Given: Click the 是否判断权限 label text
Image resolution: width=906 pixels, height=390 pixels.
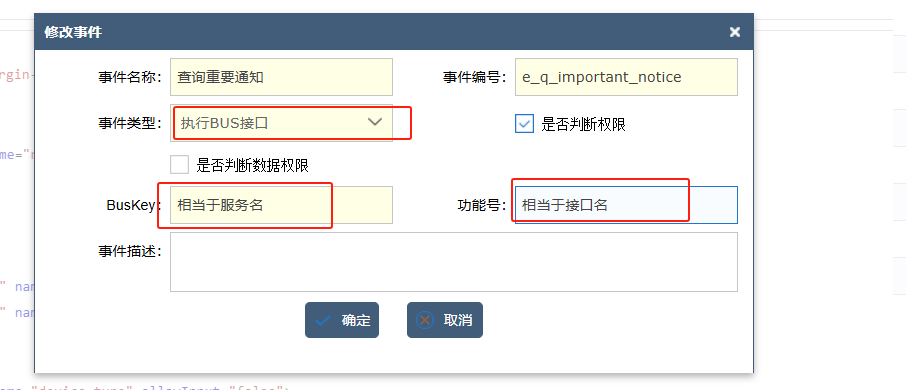Looking at the screenshot, I should 584,124.
